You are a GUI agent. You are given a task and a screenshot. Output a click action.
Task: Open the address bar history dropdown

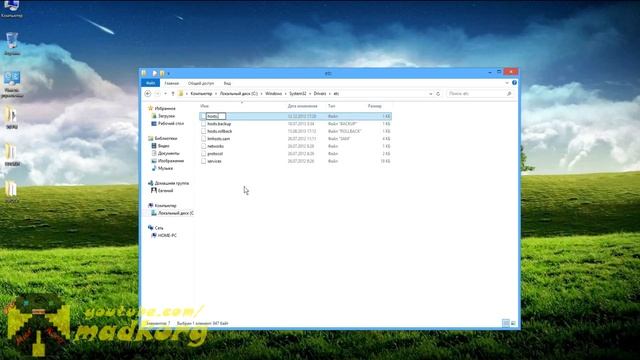point(431,94)
